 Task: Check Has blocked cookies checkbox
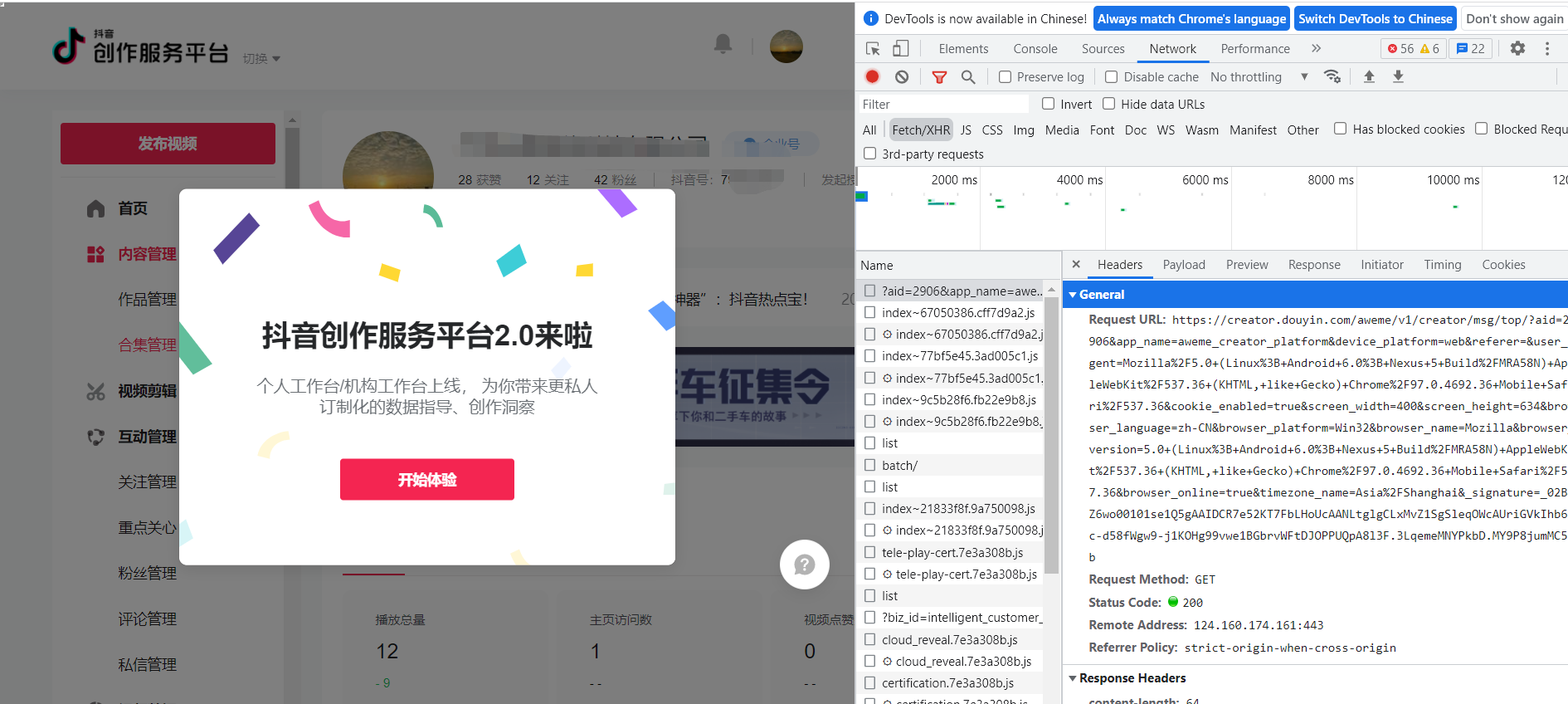(1340, 129)
